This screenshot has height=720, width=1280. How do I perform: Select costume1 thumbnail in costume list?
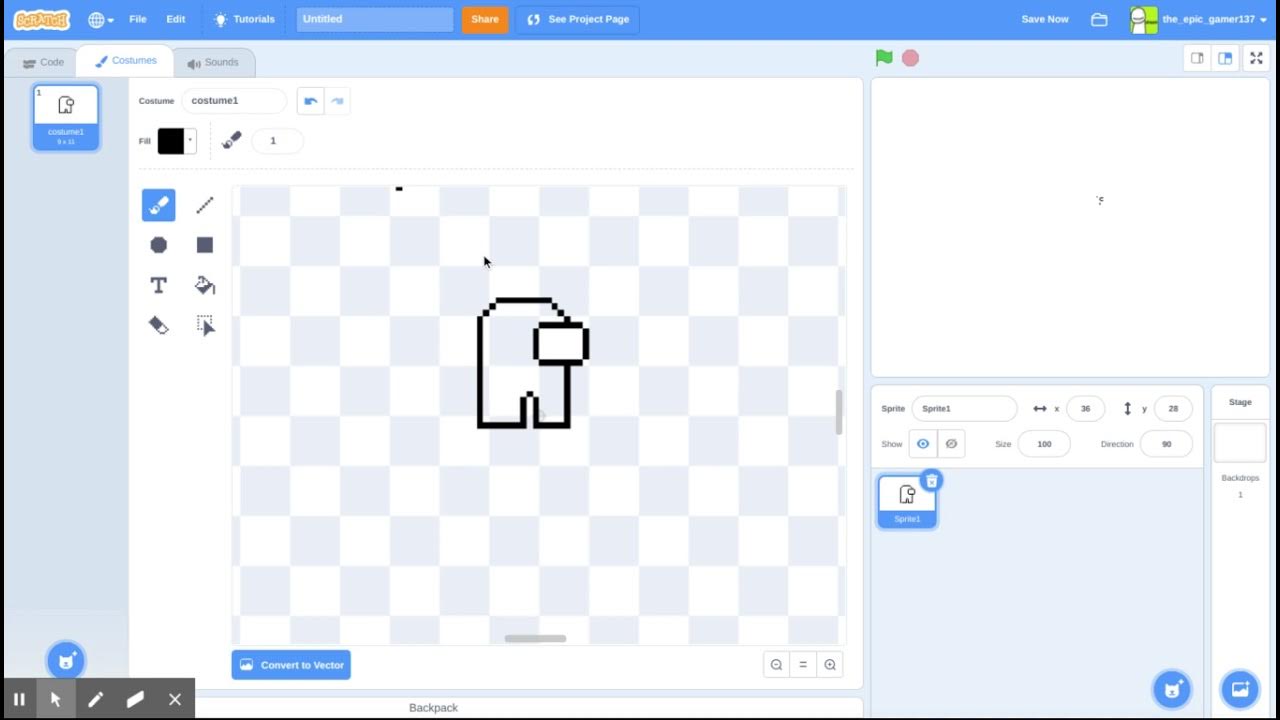pyautogui.click(x=66, y=117)
